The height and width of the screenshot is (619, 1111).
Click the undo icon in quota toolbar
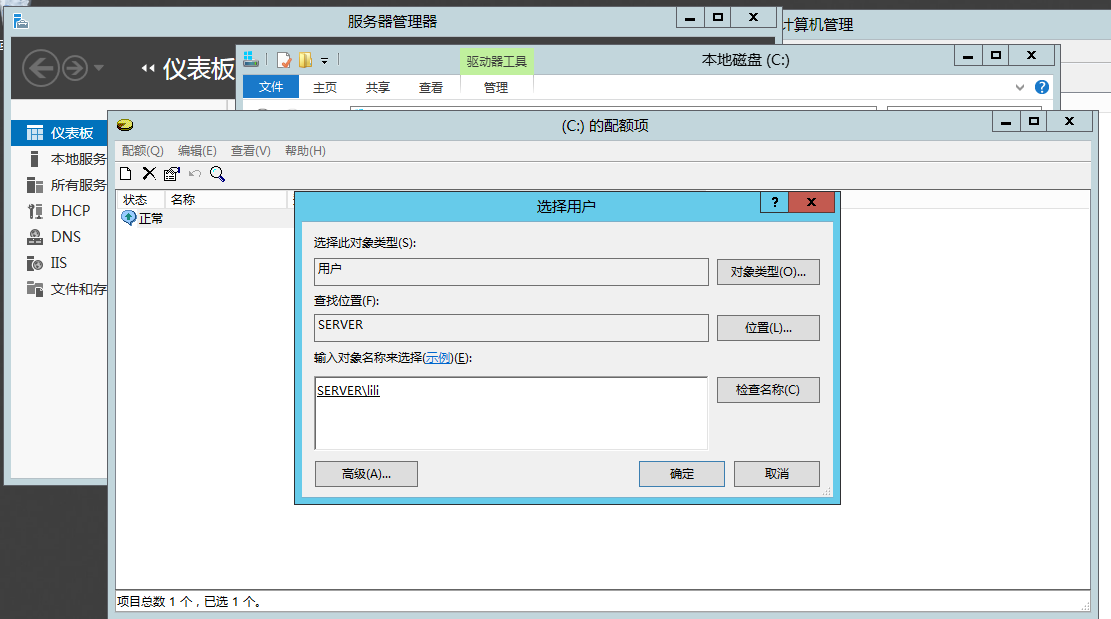tap(195, 174)
